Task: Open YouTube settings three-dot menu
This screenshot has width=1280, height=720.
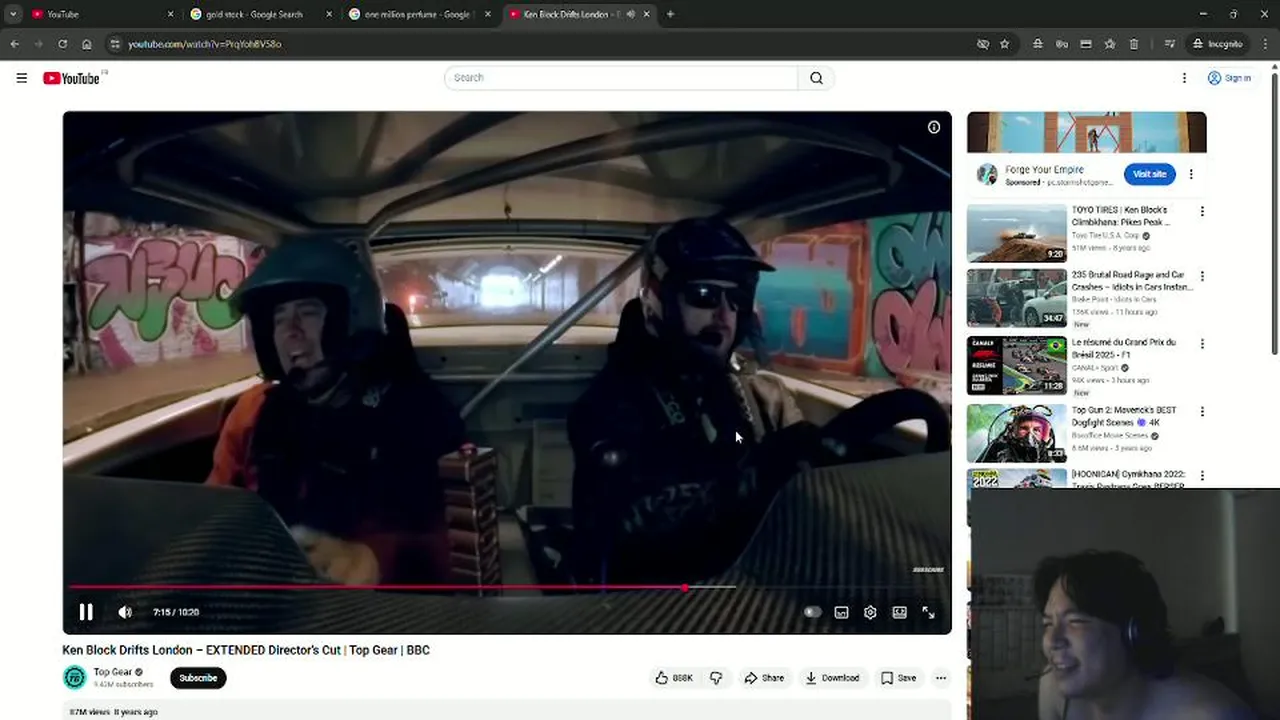Action: pyautogui.click(x=1184, y=78)
